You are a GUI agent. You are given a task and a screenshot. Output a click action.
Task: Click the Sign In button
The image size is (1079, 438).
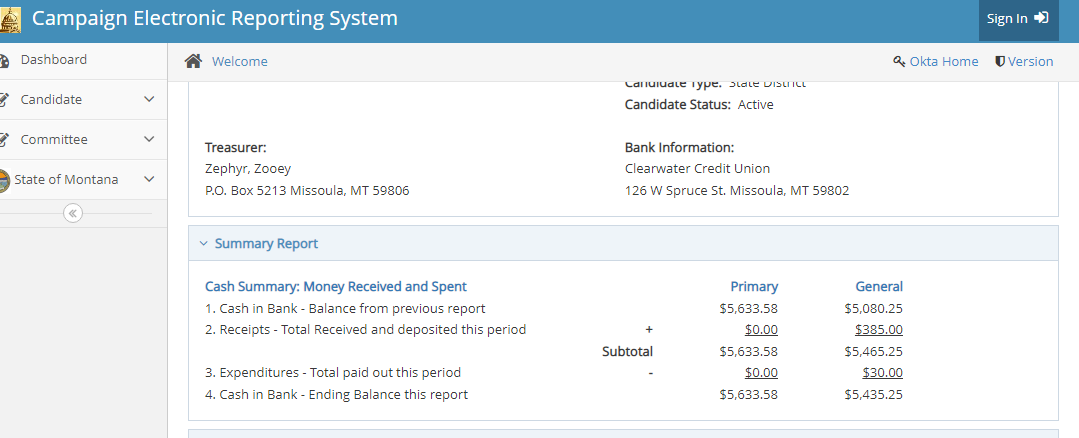[1018, 20]
